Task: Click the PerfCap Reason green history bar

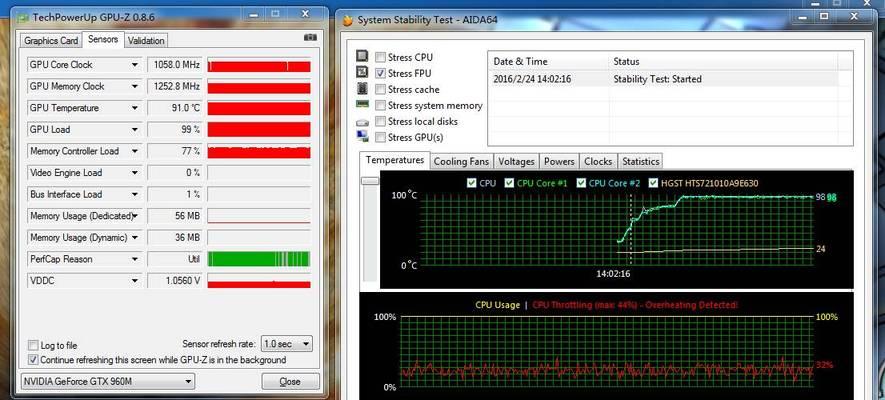Action: (259, 259)
